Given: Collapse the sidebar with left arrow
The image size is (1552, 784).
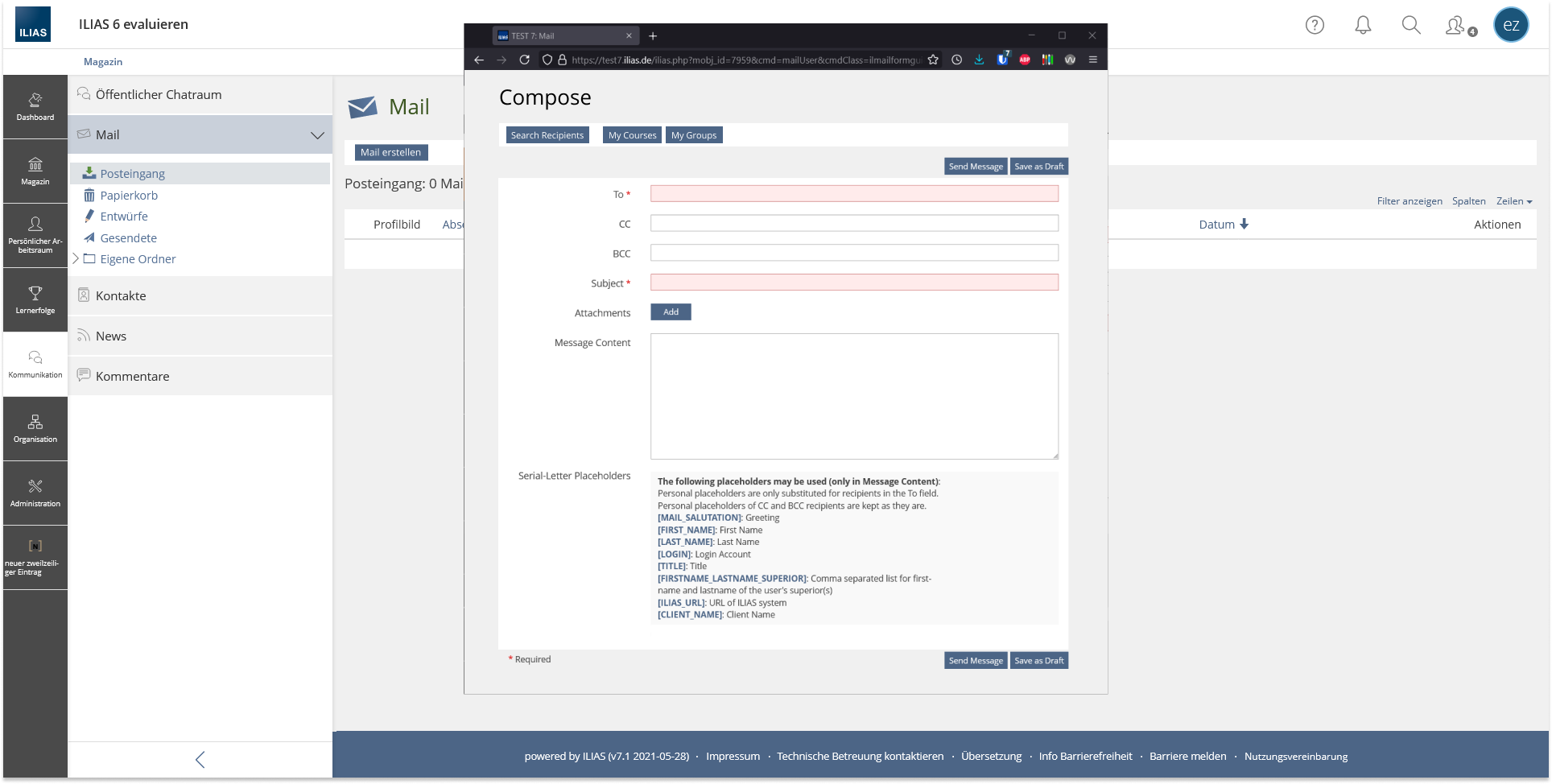Looking at the screenshot, I should click(x=200, y=759).
